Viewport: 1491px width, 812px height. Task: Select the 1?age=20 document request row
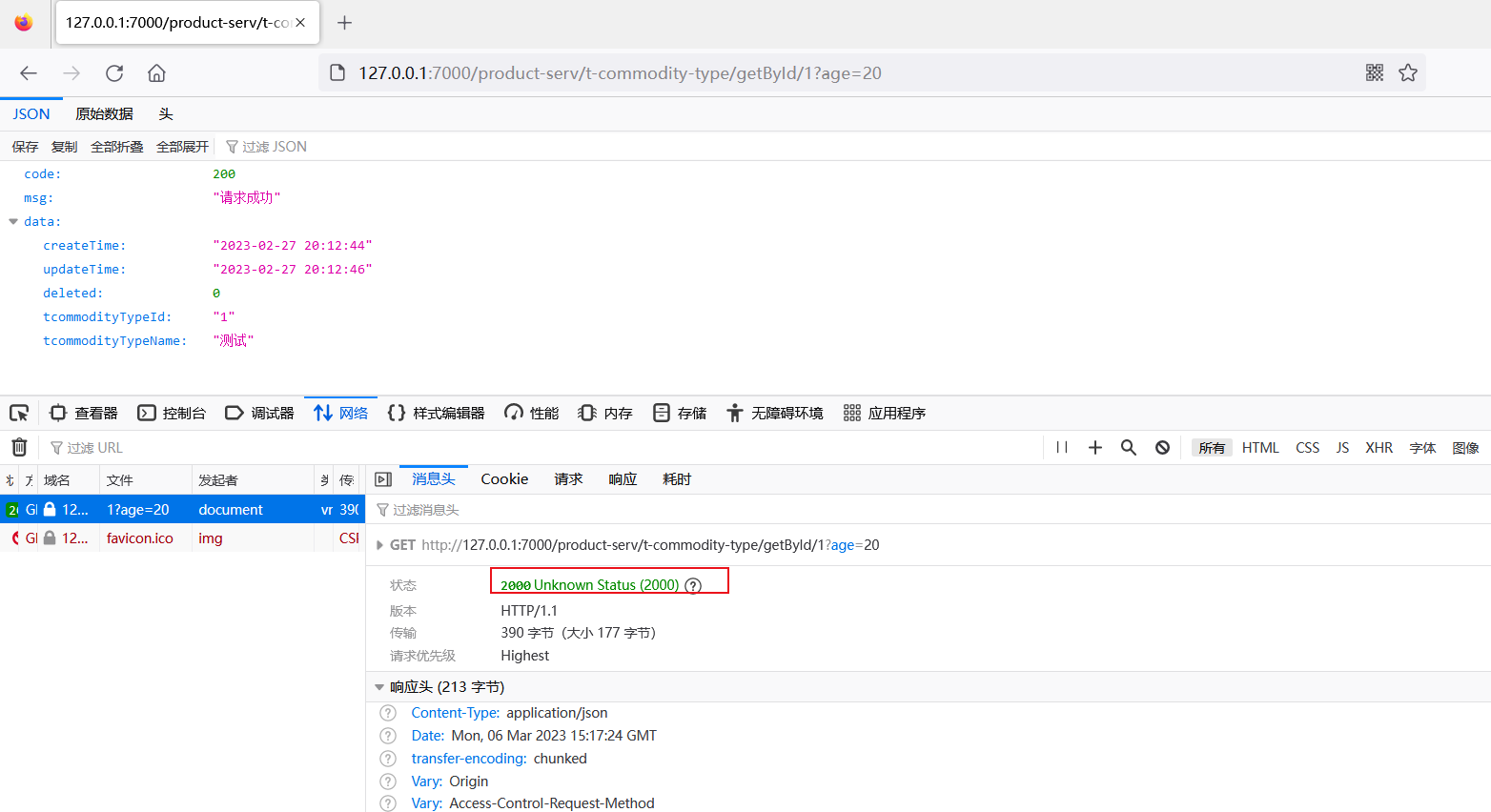pyautogui.click(x=182, y=510)
